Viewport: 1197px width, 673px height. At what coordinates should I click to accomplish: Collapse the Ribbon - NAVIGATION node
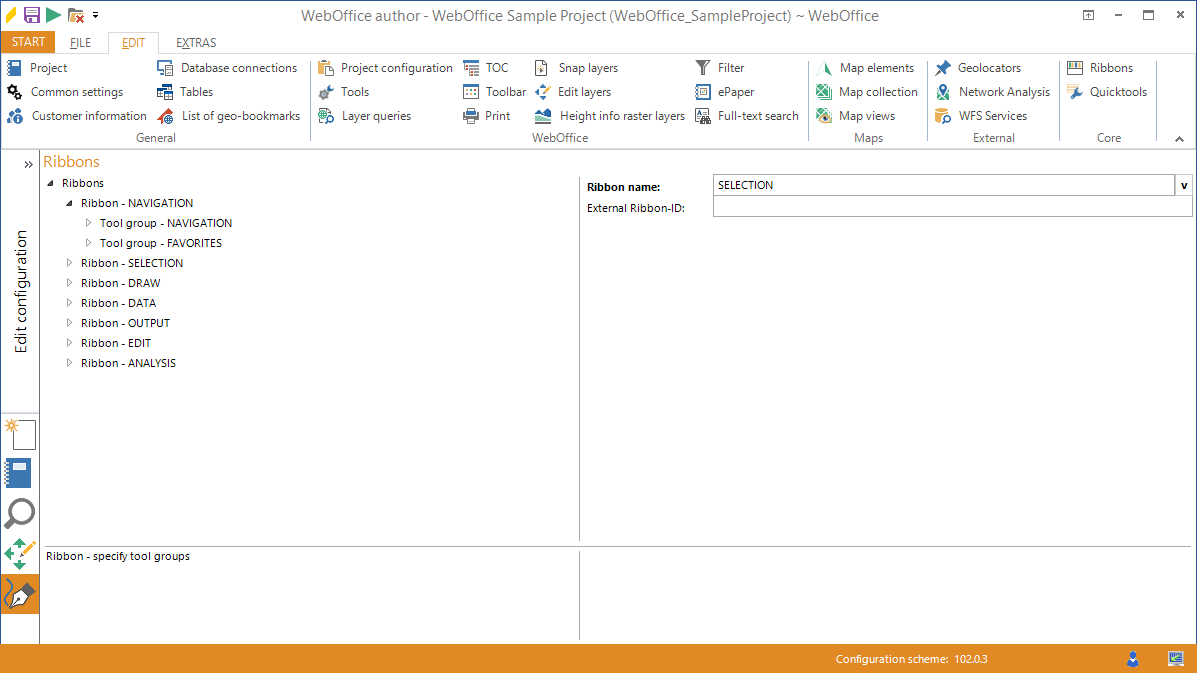(x=67, y=202)
